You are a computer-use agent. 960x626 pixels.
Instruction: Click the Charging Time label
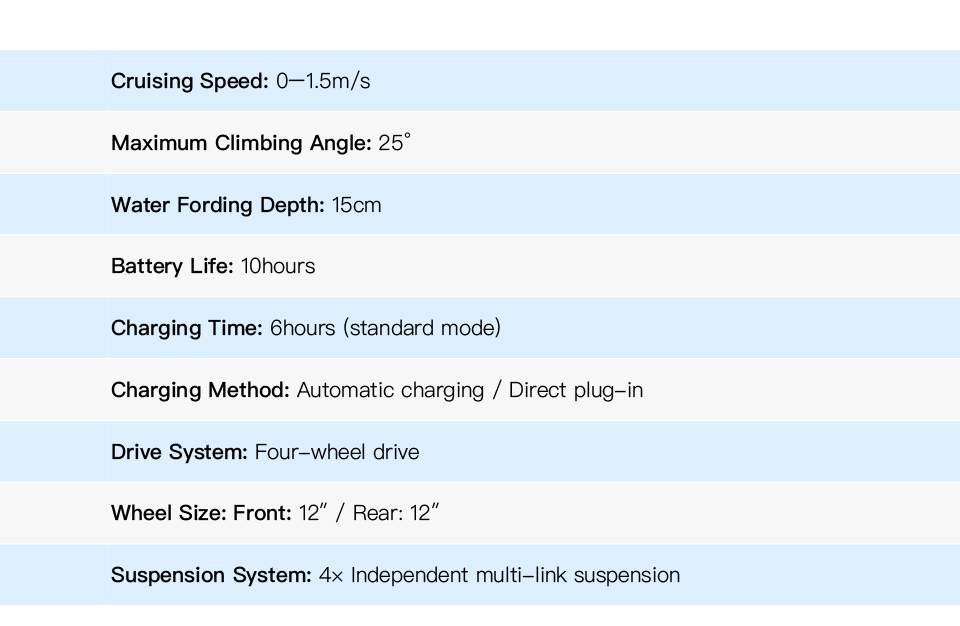tap(187, 328)
